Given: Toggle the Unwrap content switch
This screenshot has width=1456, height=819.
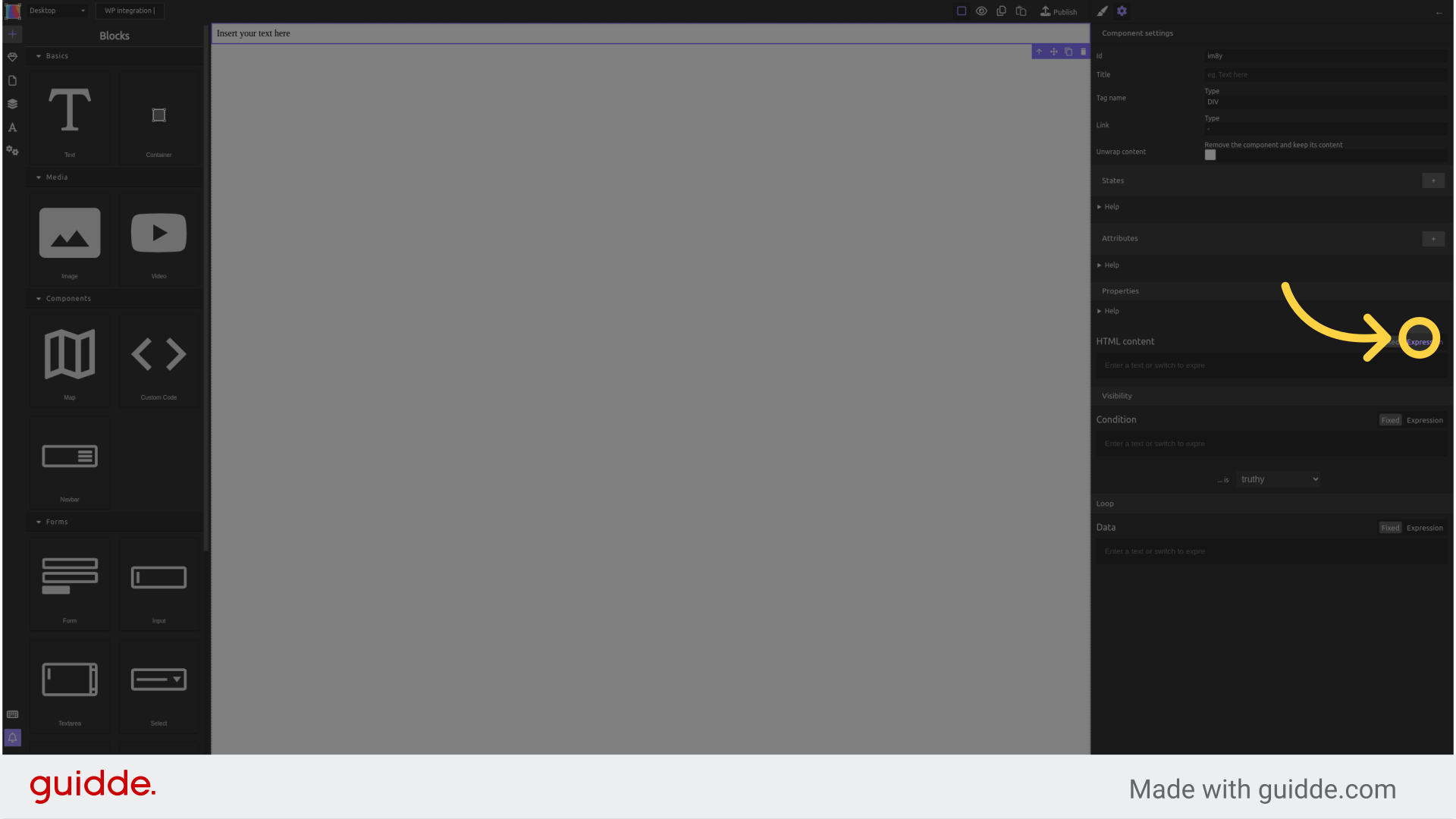Looking at the screenshot, I should 1210,155.
